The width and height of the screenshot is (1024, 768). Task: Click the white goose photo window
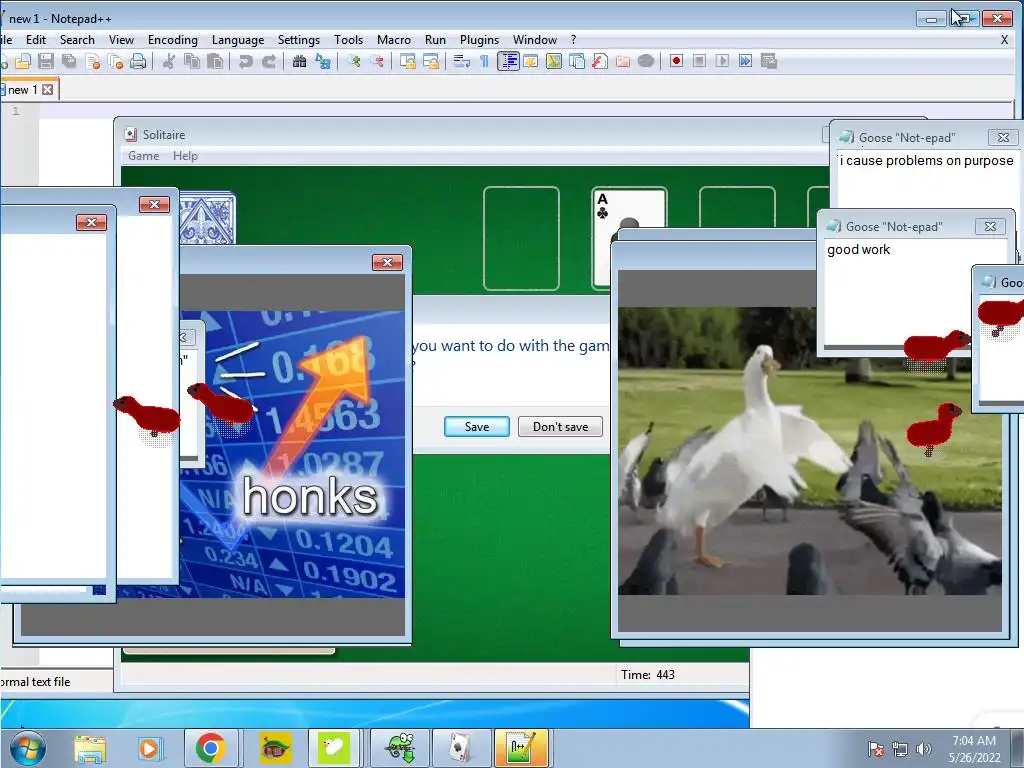click(x=810, y=451)
